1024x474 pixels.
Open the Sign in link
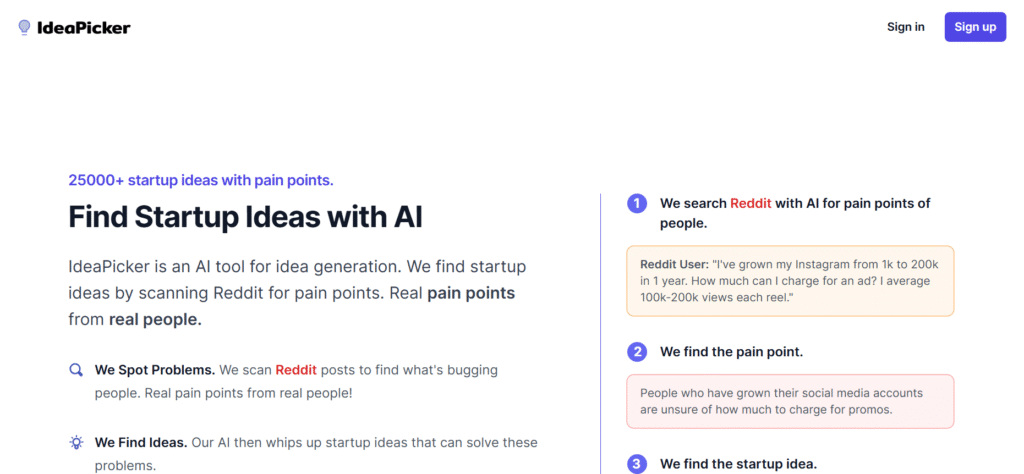click(x=905, y=27)
